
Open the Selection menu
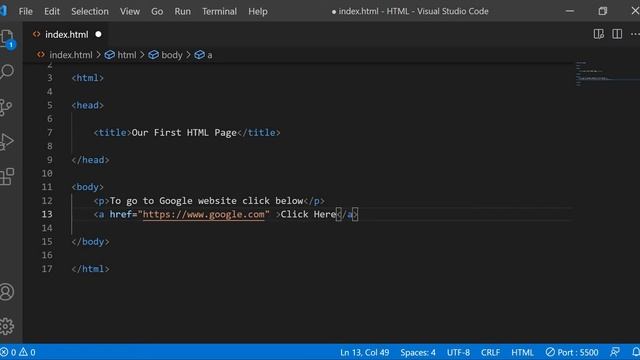click(90, 11)
